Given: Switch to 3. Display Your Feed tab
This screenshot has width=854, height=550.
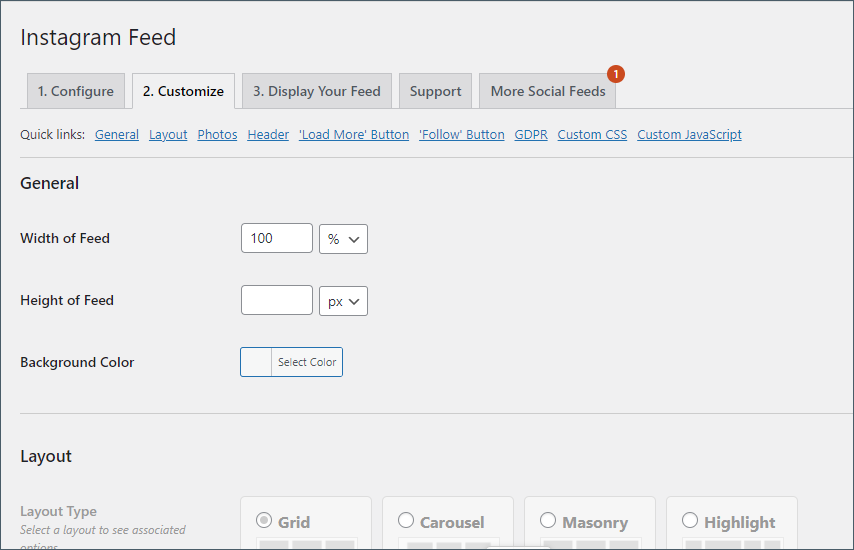Looking at the screenshot, I should pyautogui.click(x=316, y=91).
